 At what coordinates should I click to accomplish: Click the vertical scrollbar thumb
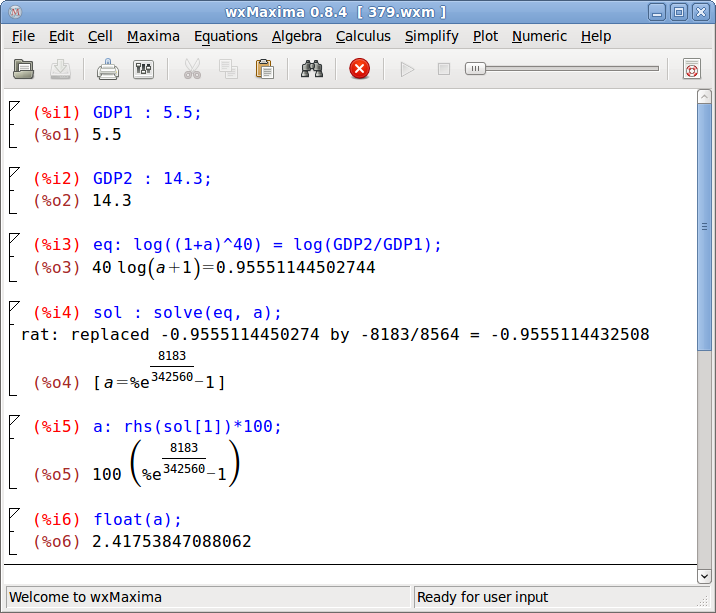pos(704,227)
